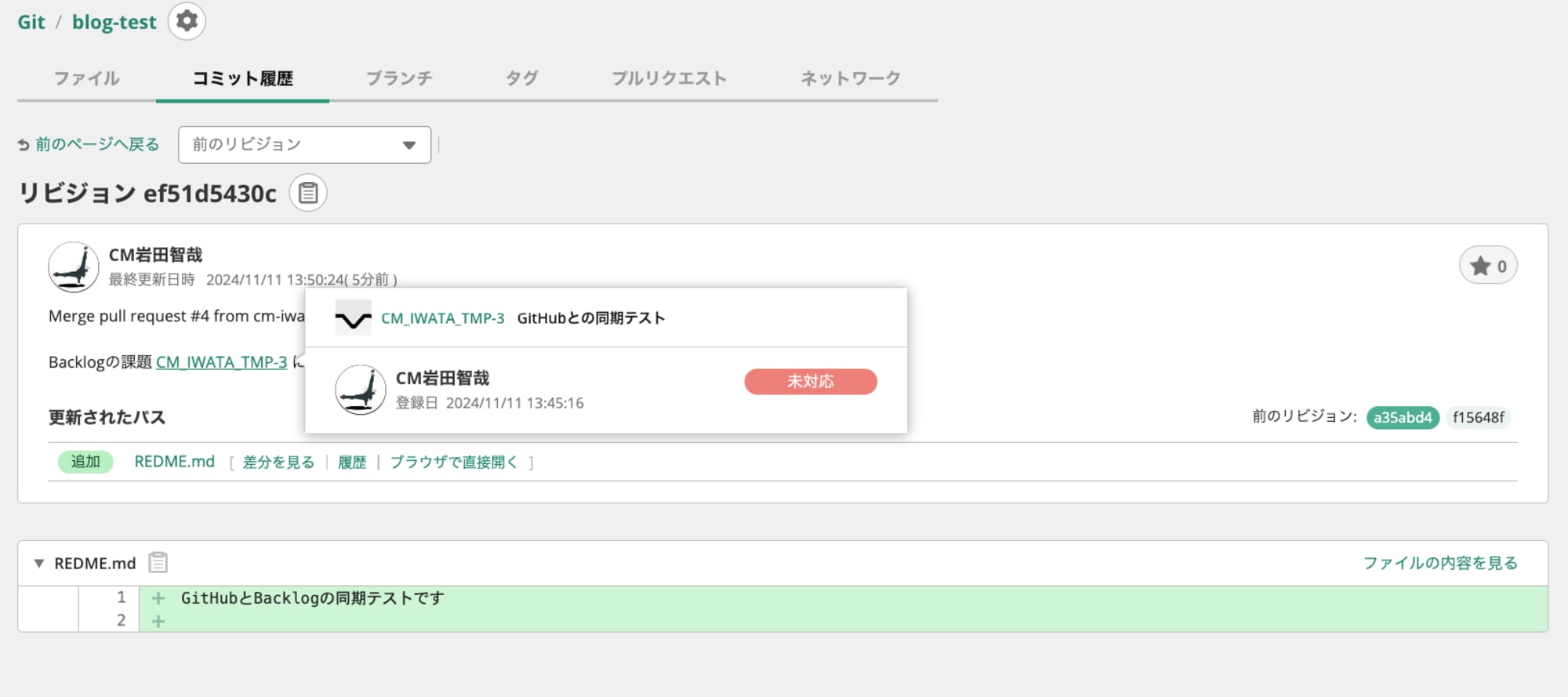The image size is (1568, 697).
Task: Select the コミット履歴 tab
Action: 242,78
